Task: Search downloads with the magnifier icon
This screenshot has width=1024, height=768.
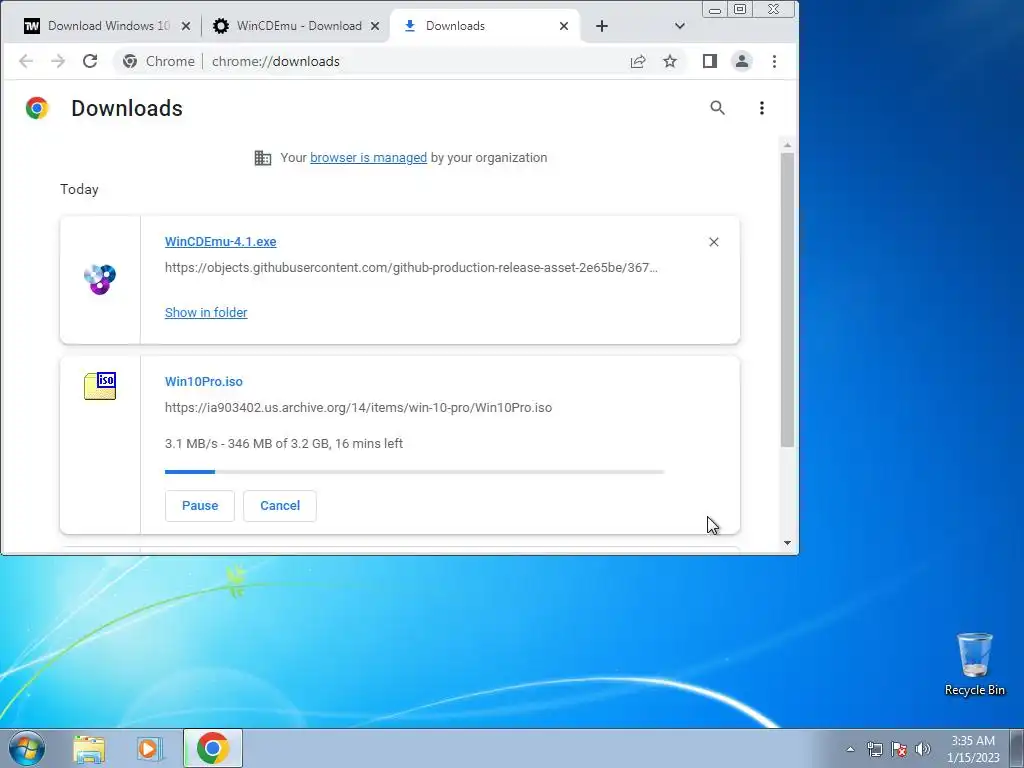Action: [718, 108]
